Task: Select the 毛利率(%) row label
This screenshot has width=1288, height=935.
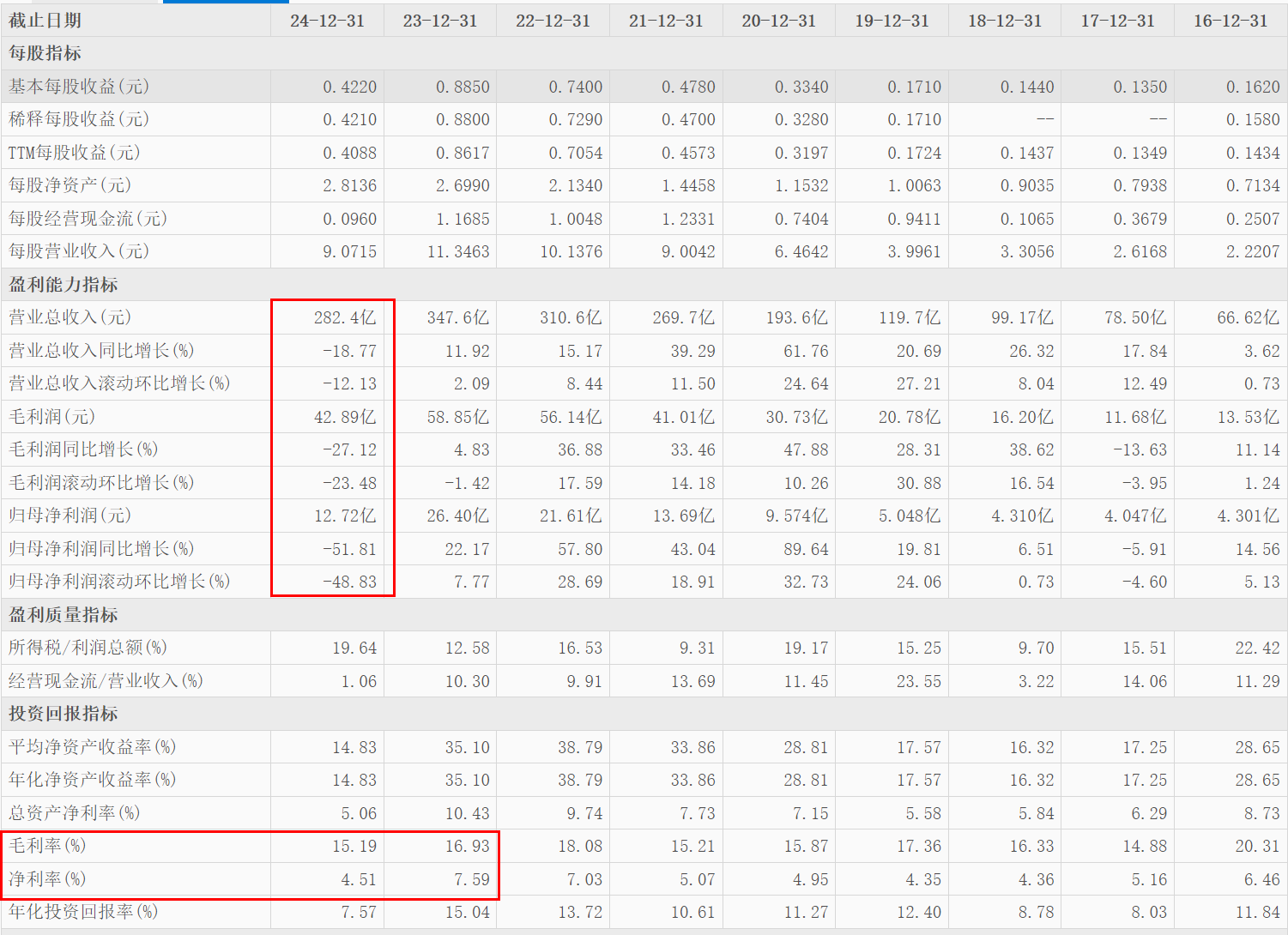Action: (x=47, y=846)
